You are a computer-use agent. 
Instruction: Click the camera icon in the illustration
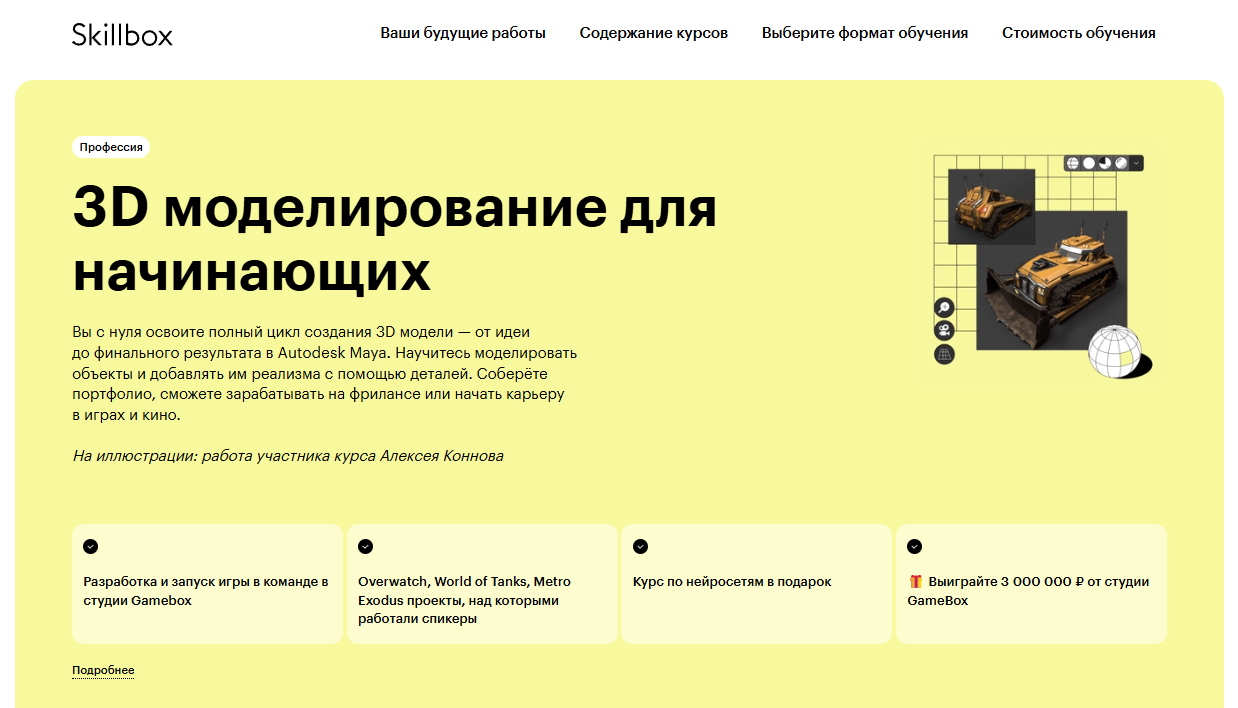coord(943,331)
